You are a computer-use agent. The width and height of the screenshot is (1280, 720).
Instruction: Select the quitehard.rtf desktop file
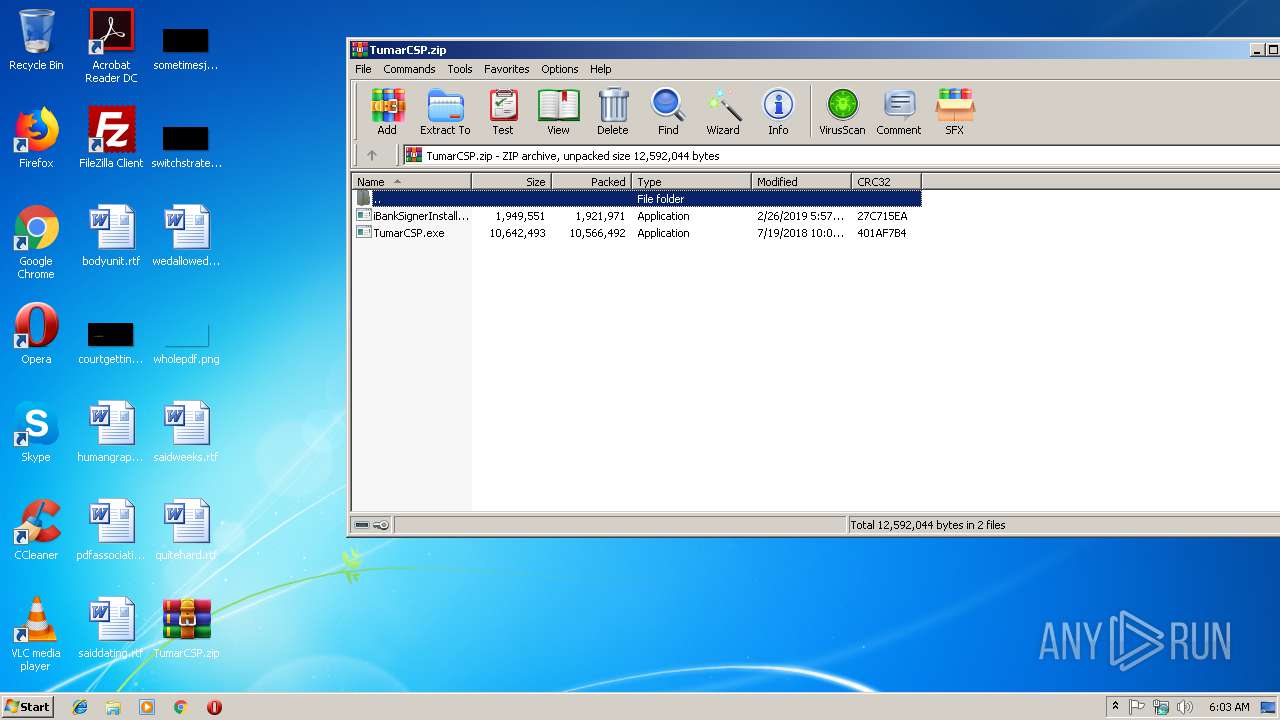point(186,530)
